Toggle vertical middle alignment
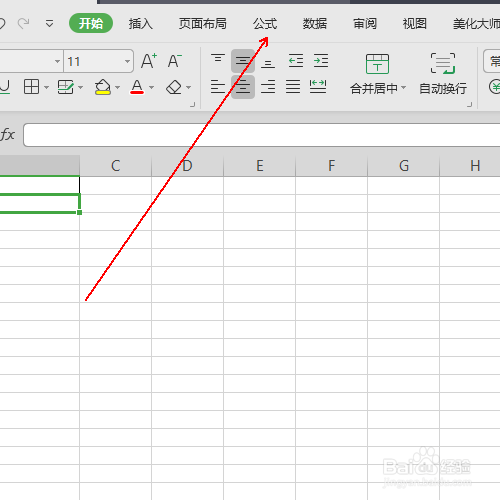500x500 pixels. click(243, 61)
